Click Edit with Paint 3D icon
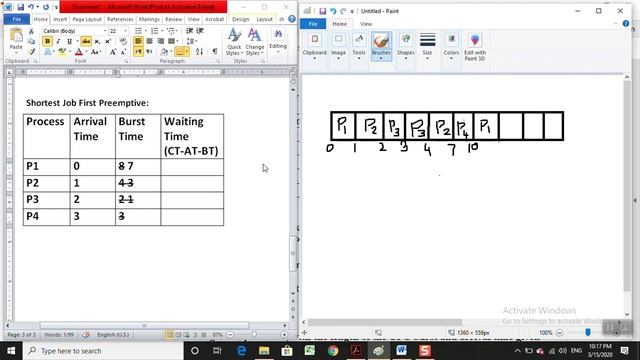The height and width of the screenshot is (360, 640). pyautogui.click(x=475, y=41)
